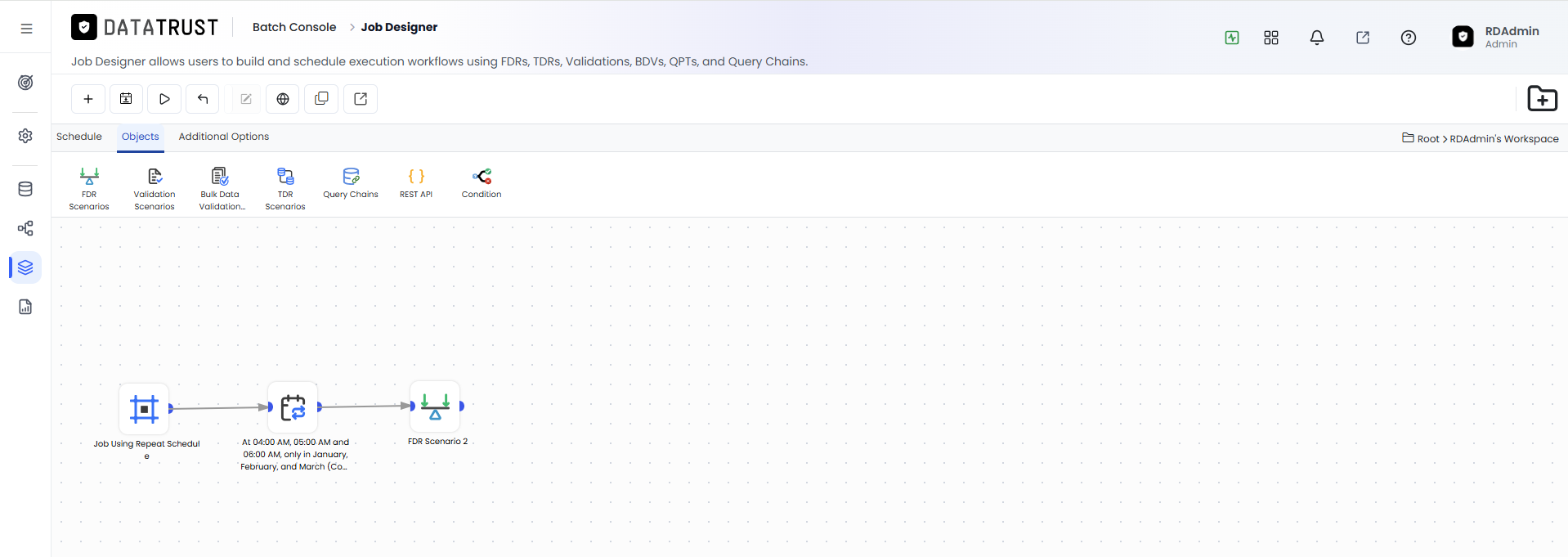Screen dimensions: 1568x557
Task: Open the target icon in sidebar
Action: (25, 83)
